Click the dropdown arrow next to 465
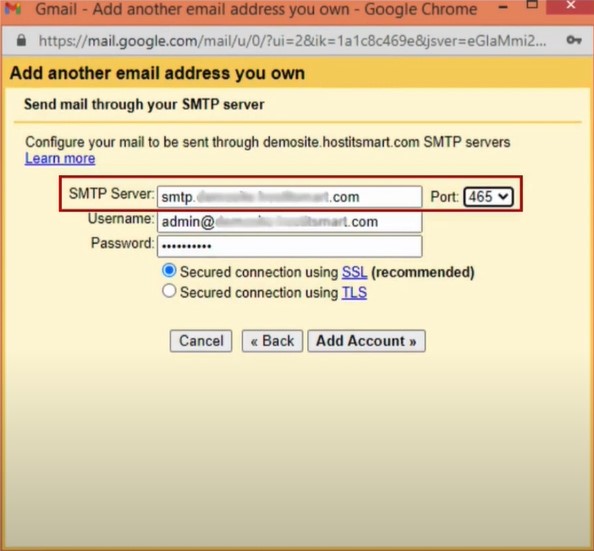This screenshot has width=594, height=551. point(503,196)
